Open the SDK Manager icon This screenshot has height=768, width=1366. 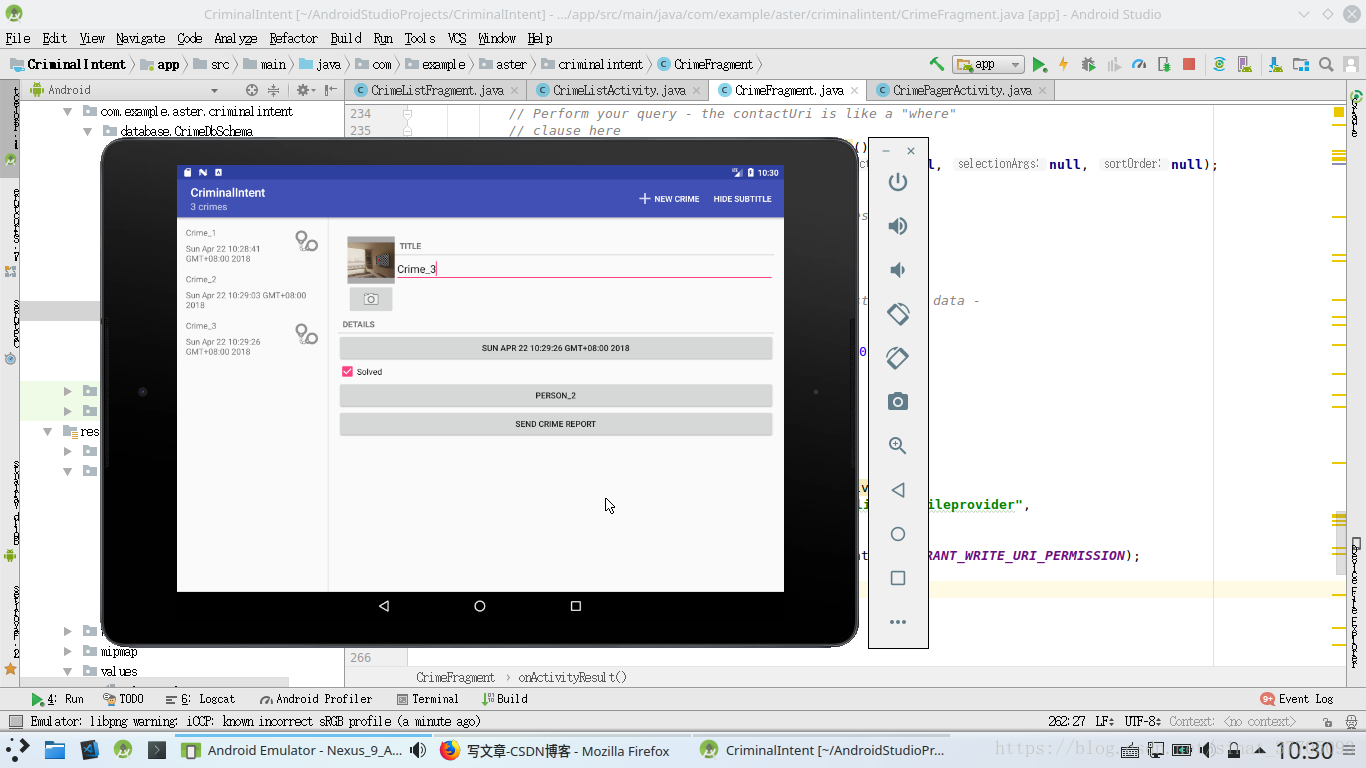(1275, 64)
